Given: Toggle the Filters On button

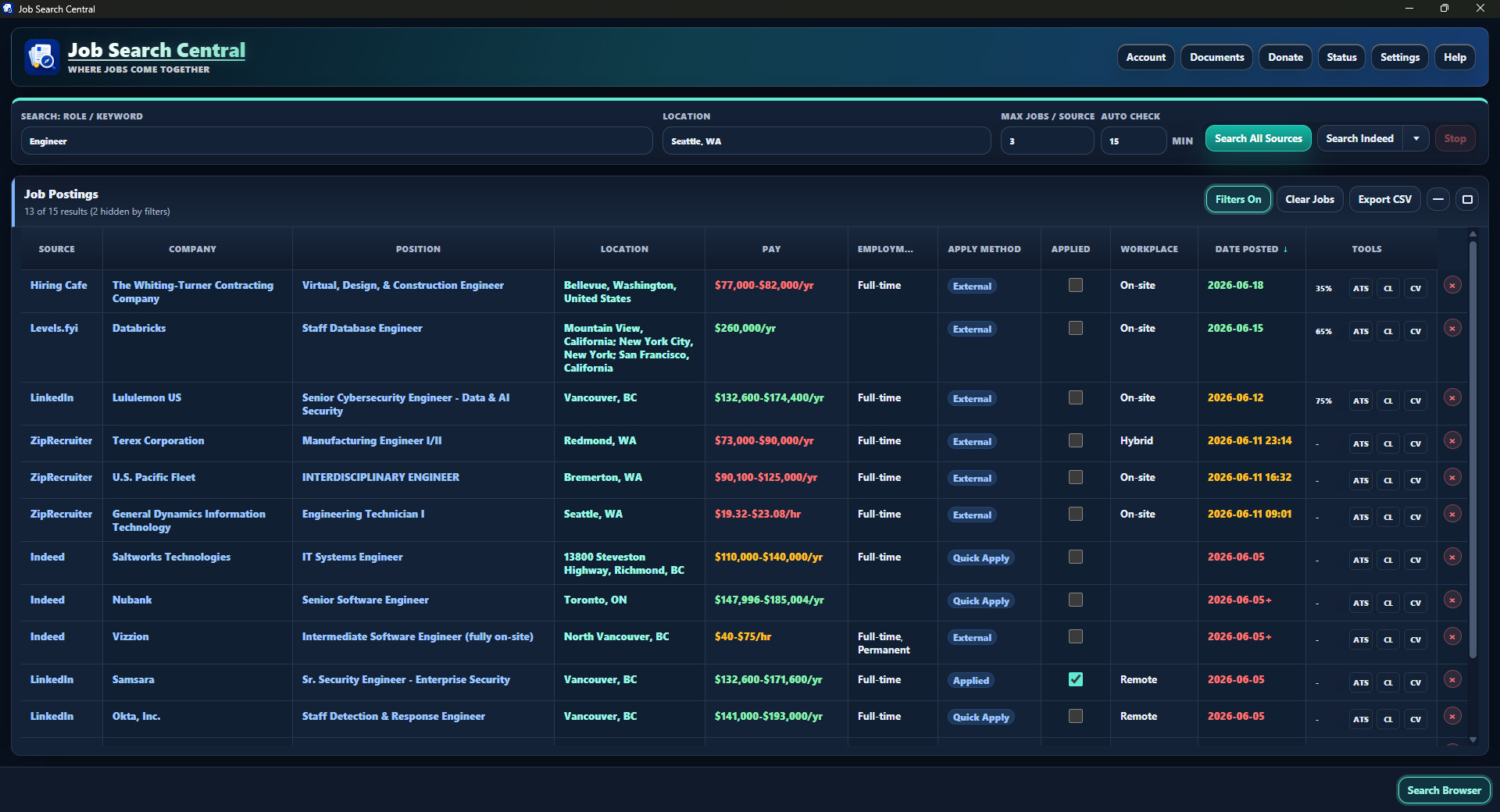Looking at the screenshot, I should click(1238, 200).
